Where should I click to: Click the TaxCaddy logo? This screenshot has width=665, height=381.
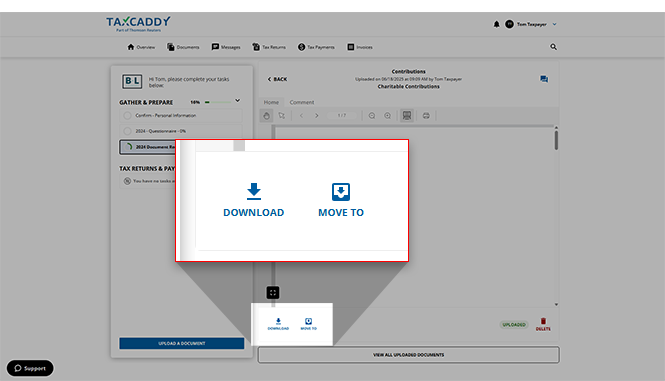[x=138, y=24]
